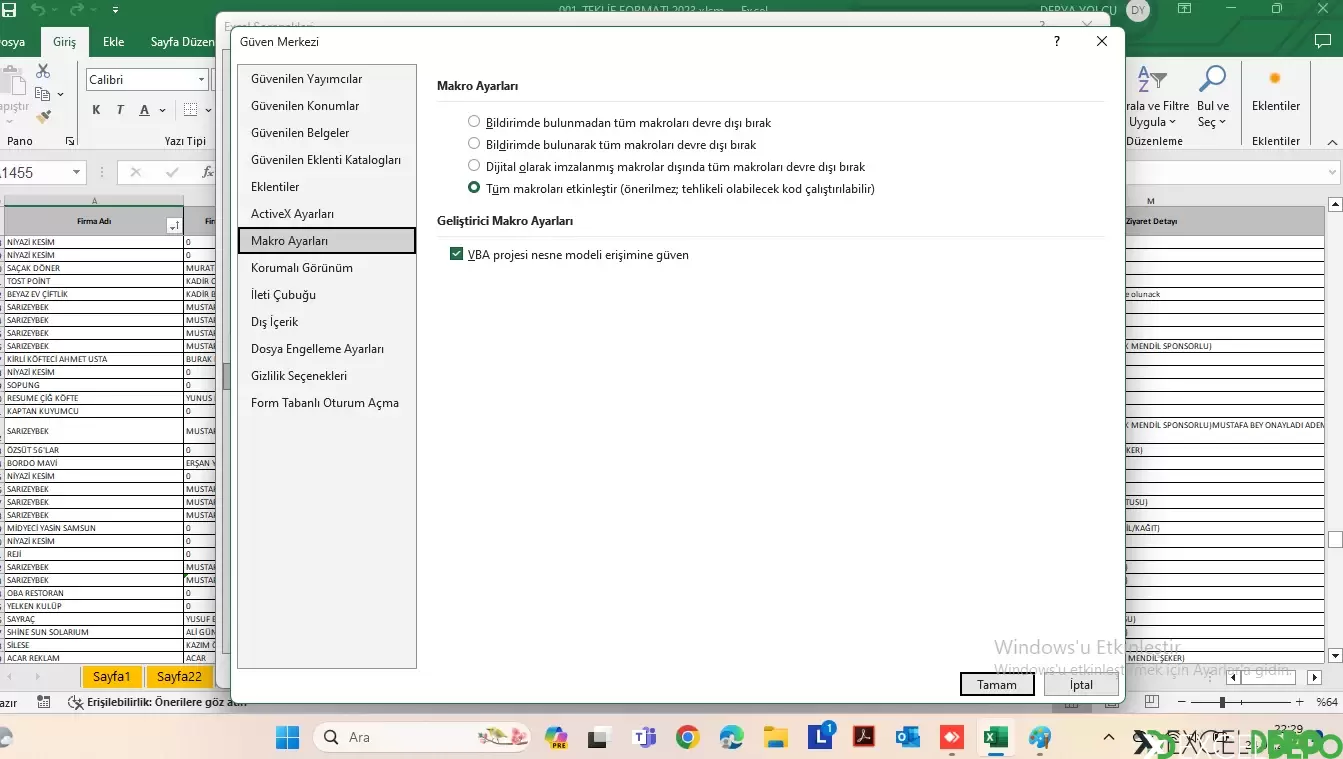
Task: Open Google Chrome from the taskbar
Action: [687, 738]
